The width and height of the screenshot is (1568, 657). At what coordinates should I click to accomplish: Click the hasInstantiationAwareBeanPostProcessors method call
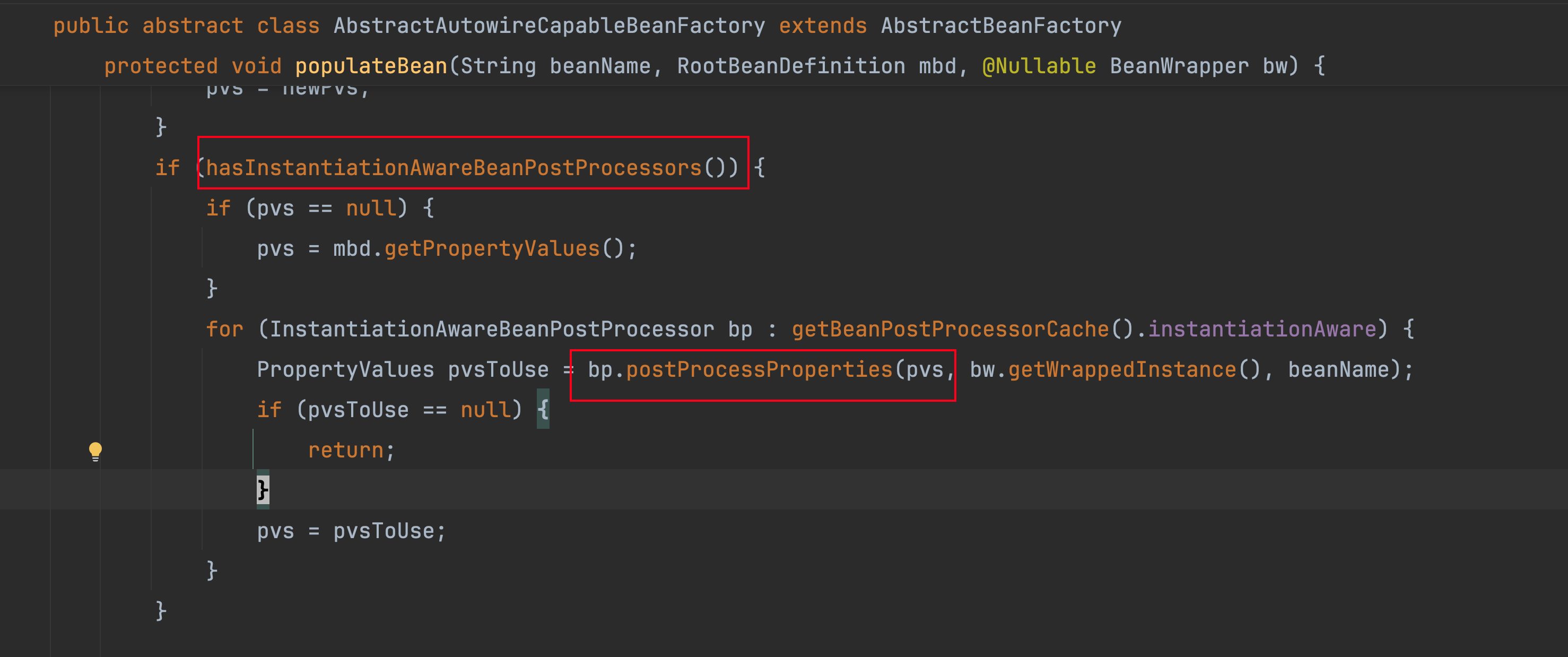click(x=454, y=168)
